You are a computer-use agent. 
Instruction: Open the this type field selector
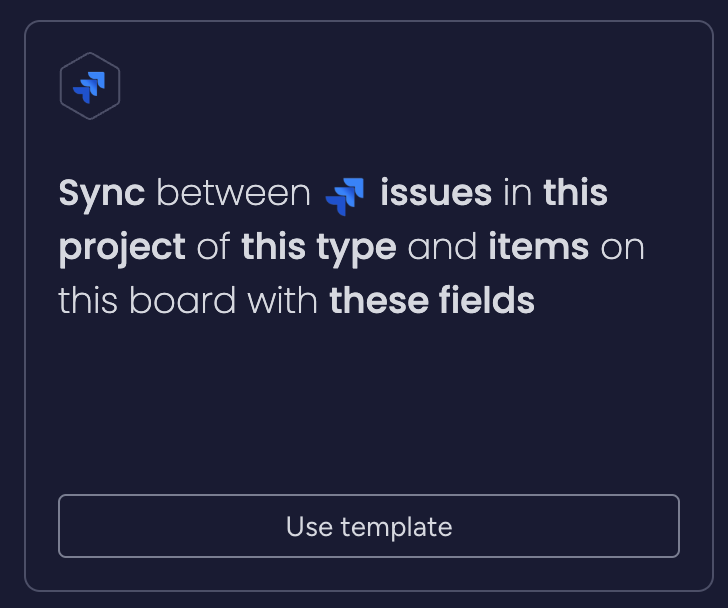point(319,248)
